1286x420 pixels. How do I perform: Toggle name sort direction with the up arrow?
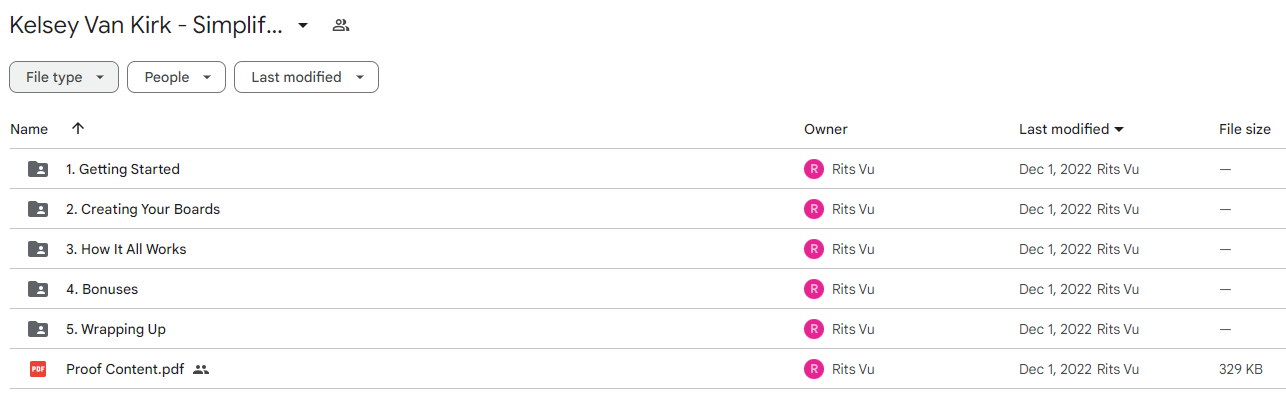pyautogui.click(x=78, y=129)
